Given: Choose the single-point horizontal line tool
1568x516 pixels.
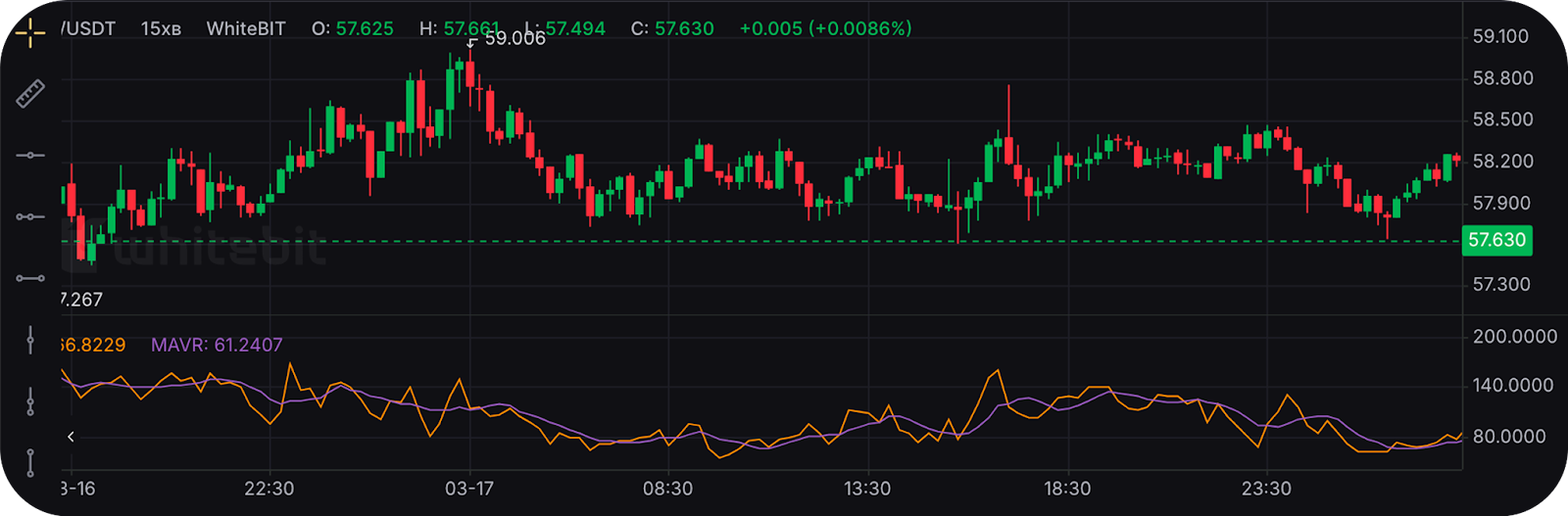Looking at the screenshot, I should pyautogui.click(x=30, y=155).
